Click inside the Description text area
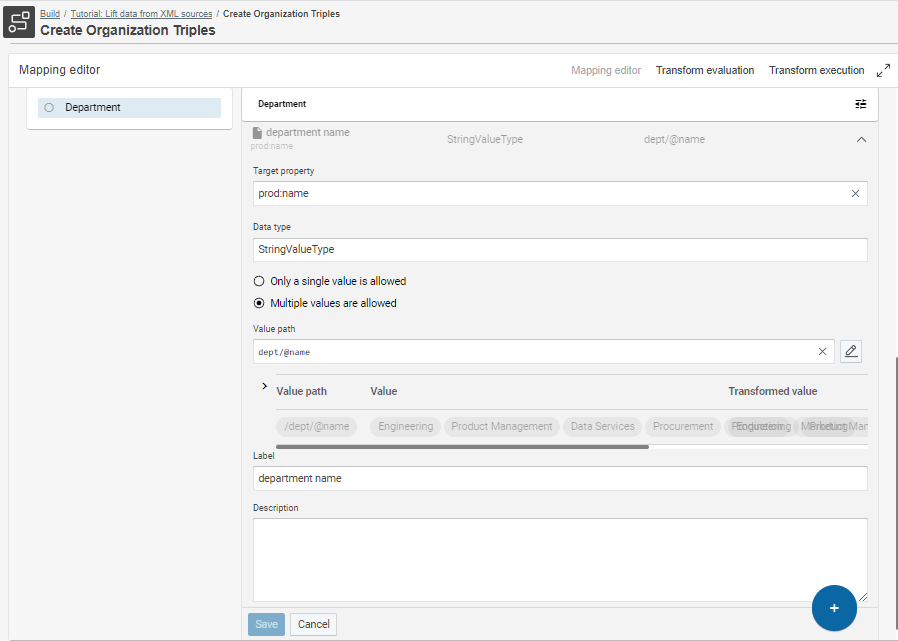Screen dimensions: 898x641 pyautogui.click(x=560, y=555)
